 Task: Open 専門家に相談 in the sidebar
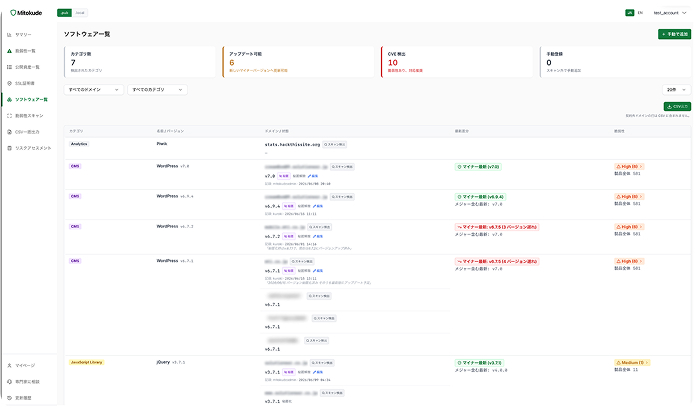pos(28,382)
